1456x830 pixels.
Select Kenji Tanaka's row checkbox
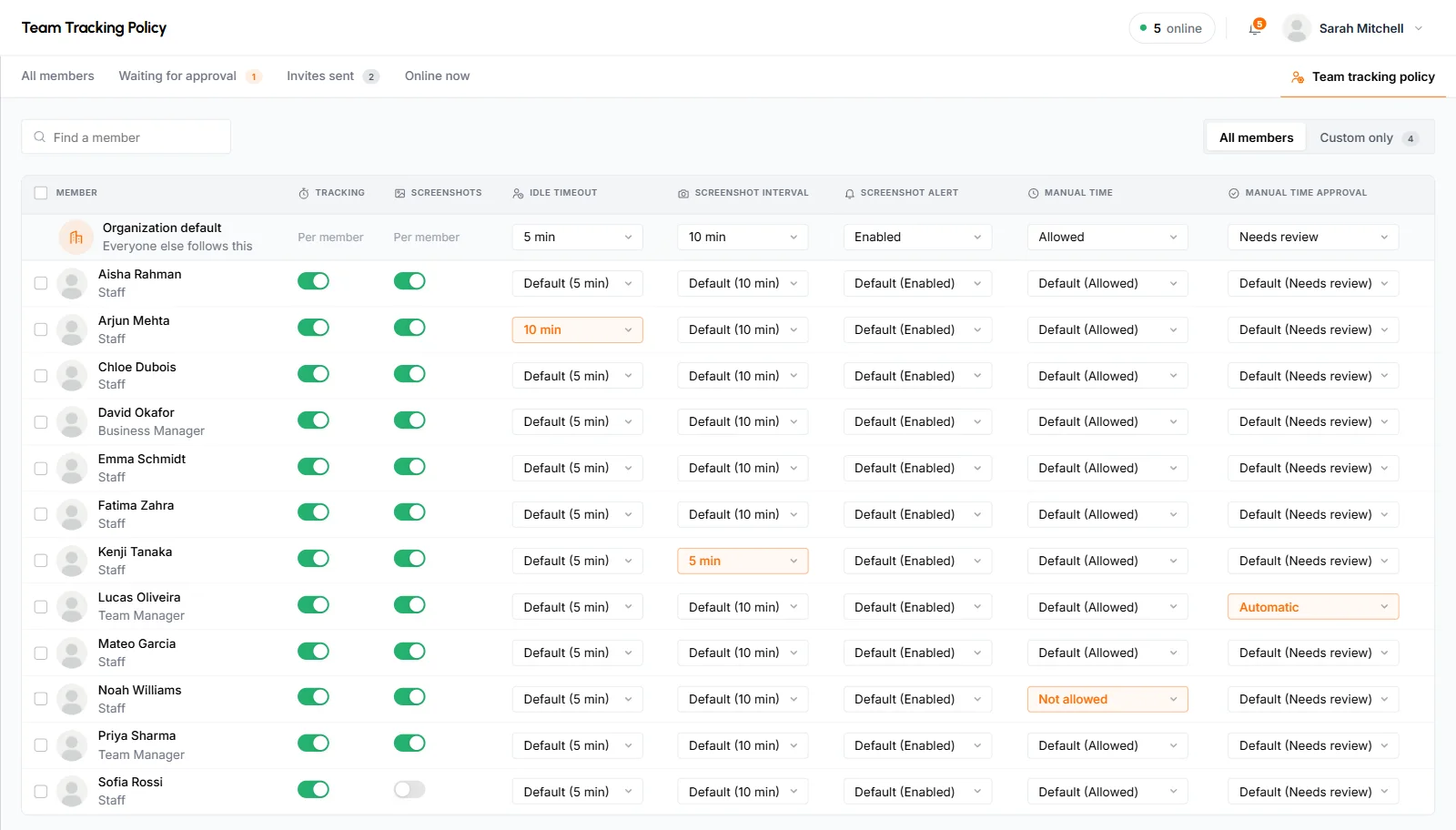click(41, 561)
